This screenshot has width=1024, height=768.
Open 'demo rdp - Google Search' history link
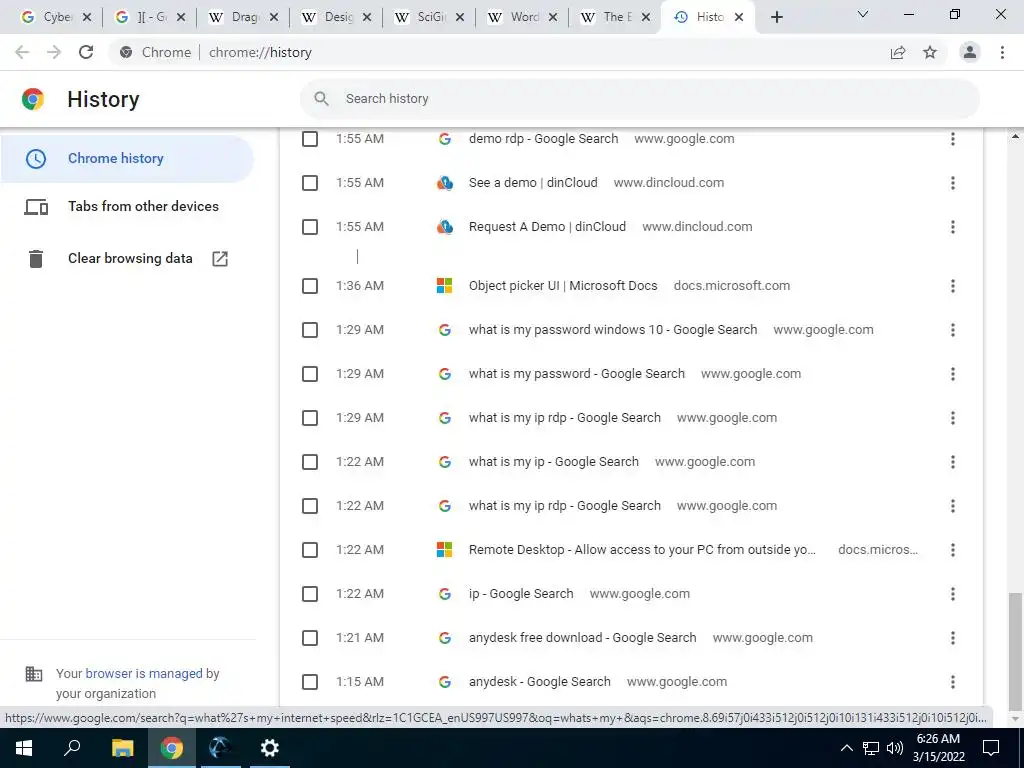tap(543, 139)
